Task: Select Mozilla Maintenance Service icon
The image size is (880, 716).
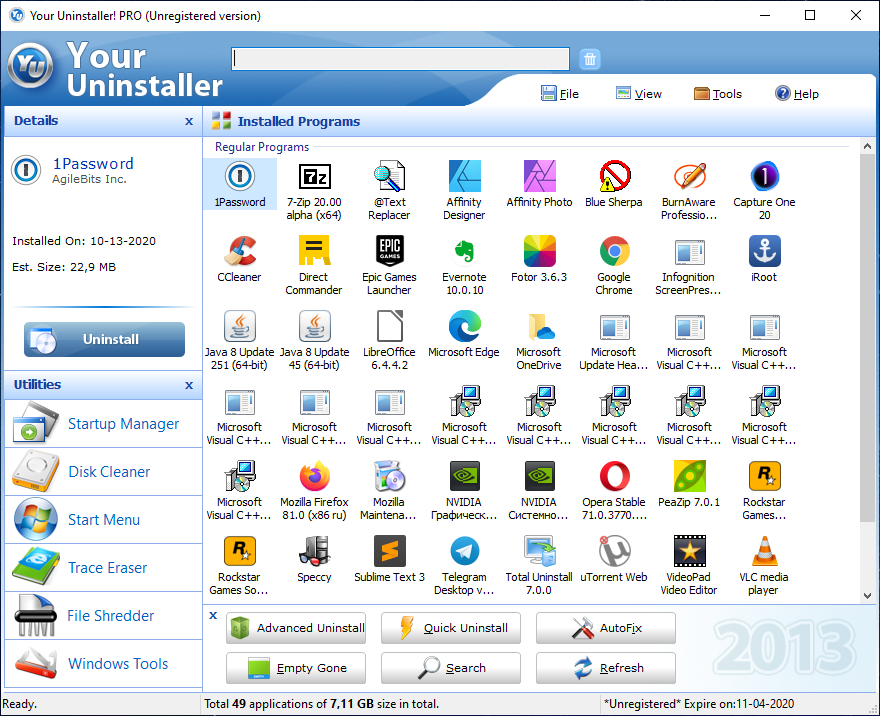Action: (389, 476)
